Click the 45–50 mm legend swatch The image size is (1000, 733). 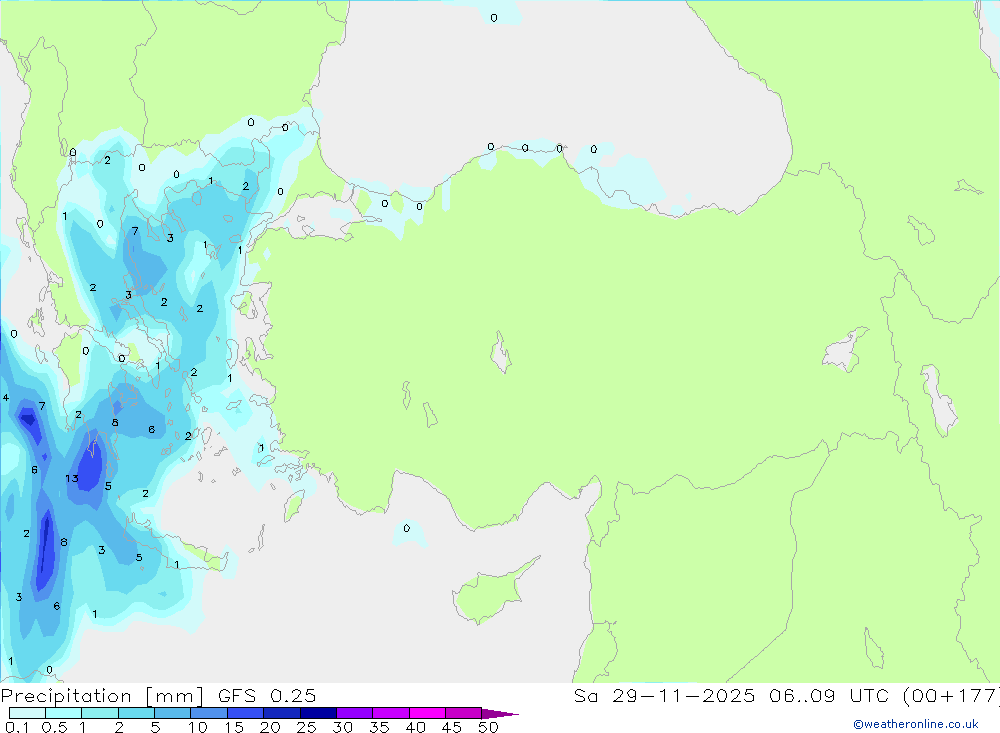coord(464,713)
